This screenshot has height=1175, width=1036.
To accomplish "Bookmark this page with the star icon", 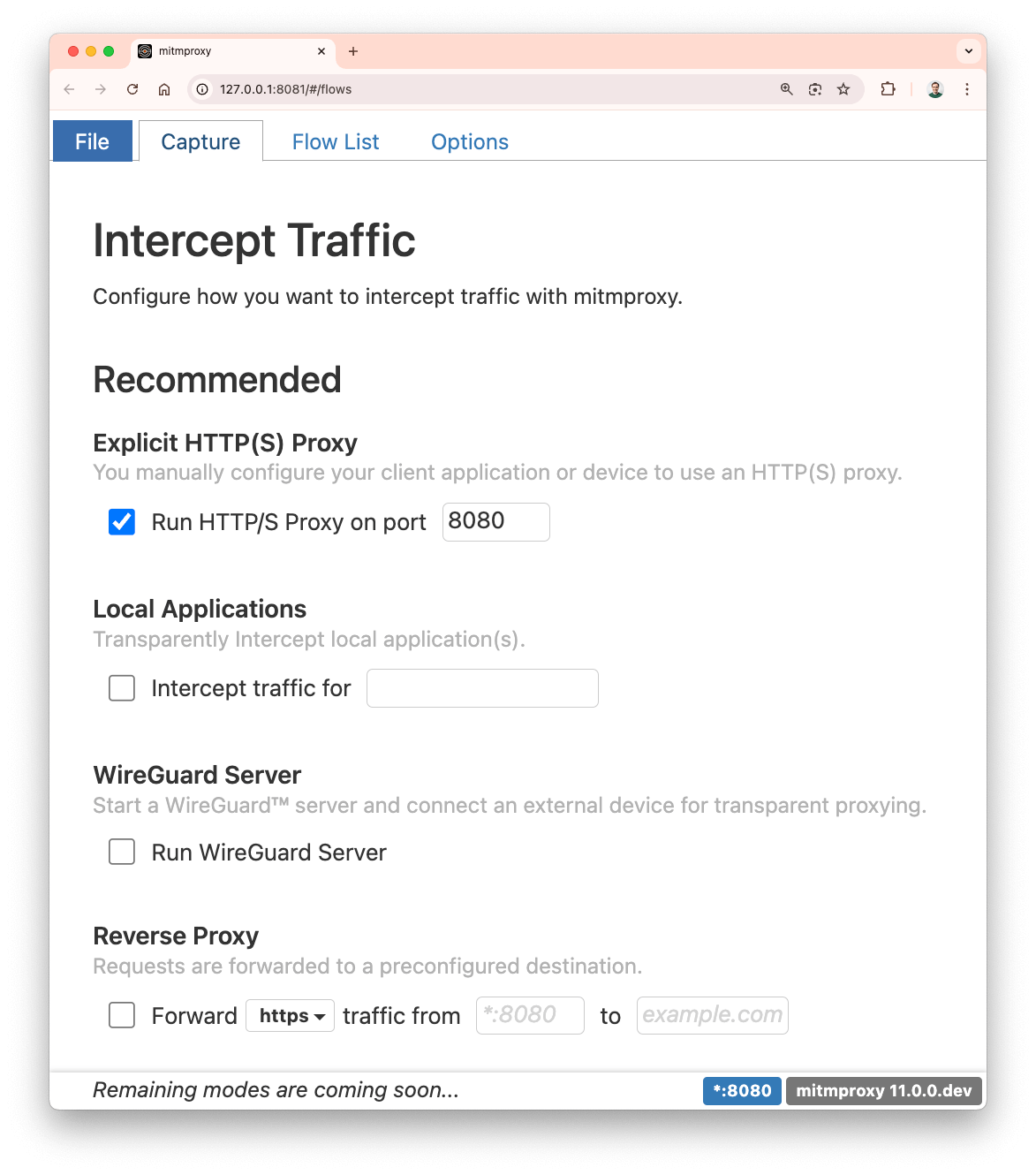I will click(x=843, y=89).
